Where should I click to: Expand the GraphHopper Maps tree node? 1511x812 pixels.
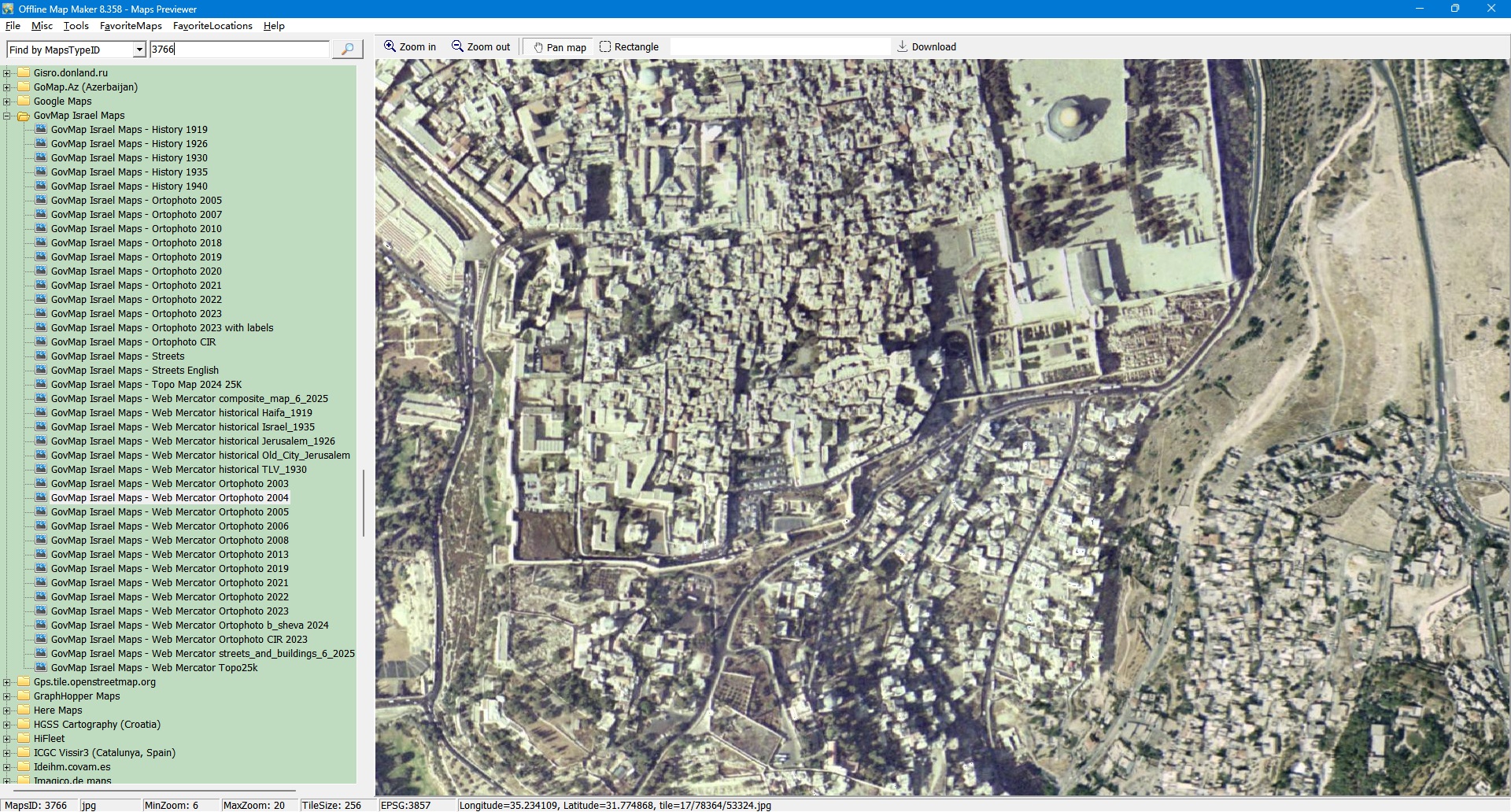tap(7, 696)
